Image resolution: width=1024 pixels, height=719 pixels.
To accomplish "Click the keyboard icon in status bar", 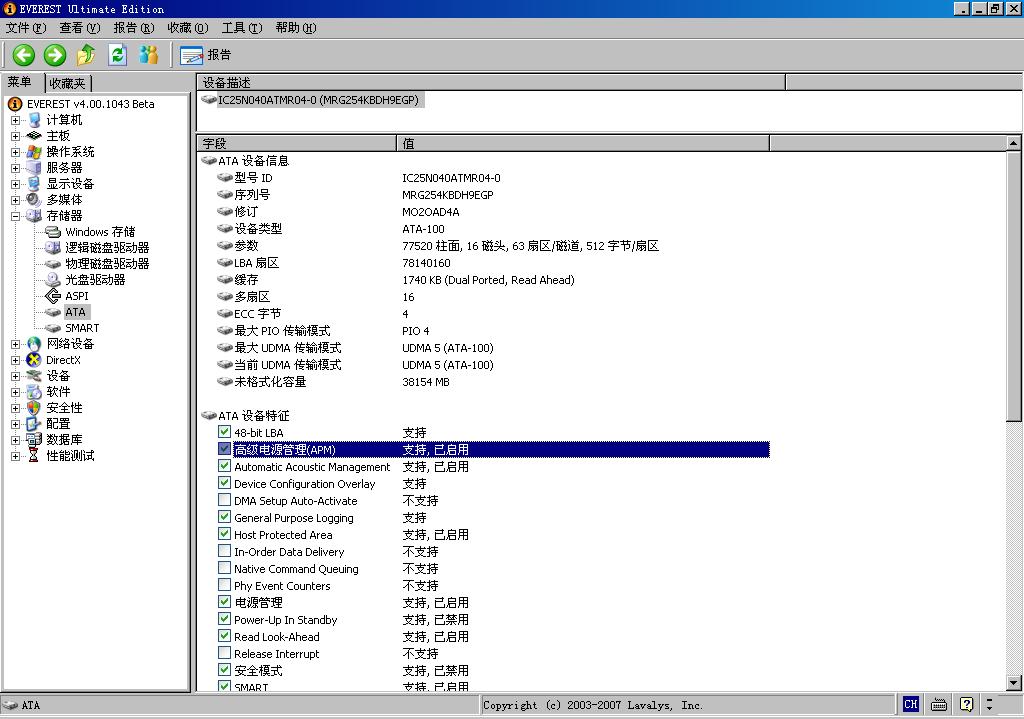I will pyautogui.click(x=939, y=705).
